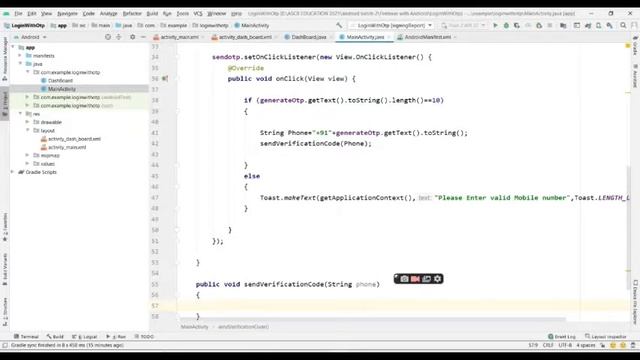
Task: Open the Project side tool window tab
Action: (x=5, y=104)
